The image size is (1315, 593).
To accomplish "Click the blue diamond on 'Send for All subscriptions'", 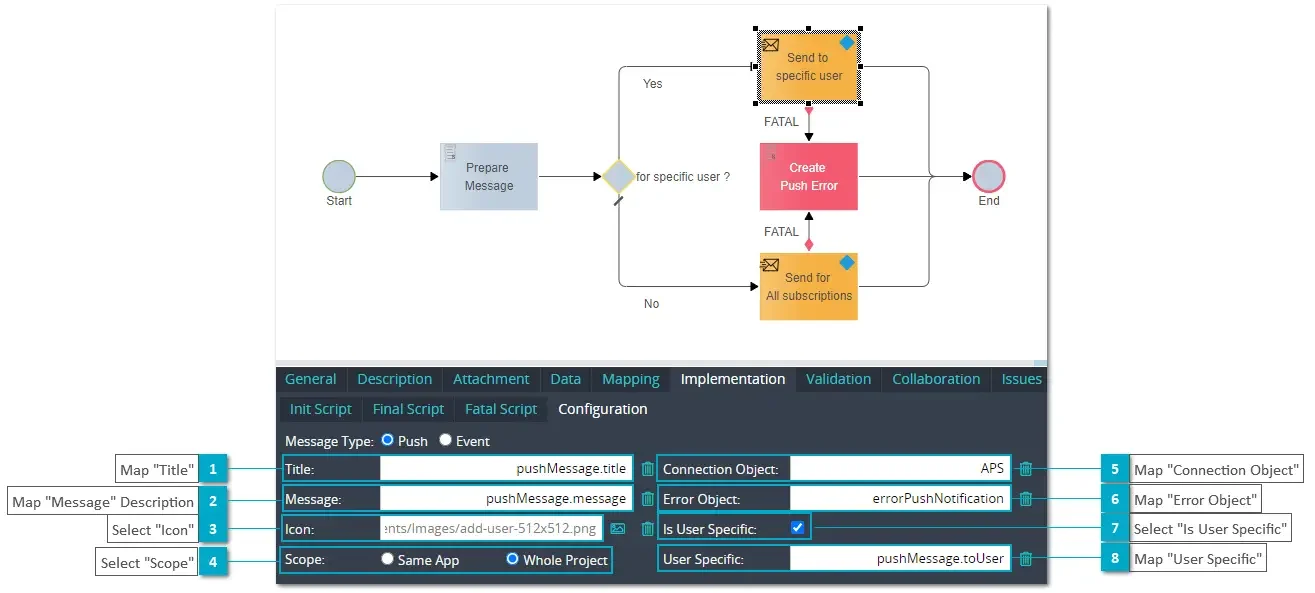I will (x=847, y=263).
